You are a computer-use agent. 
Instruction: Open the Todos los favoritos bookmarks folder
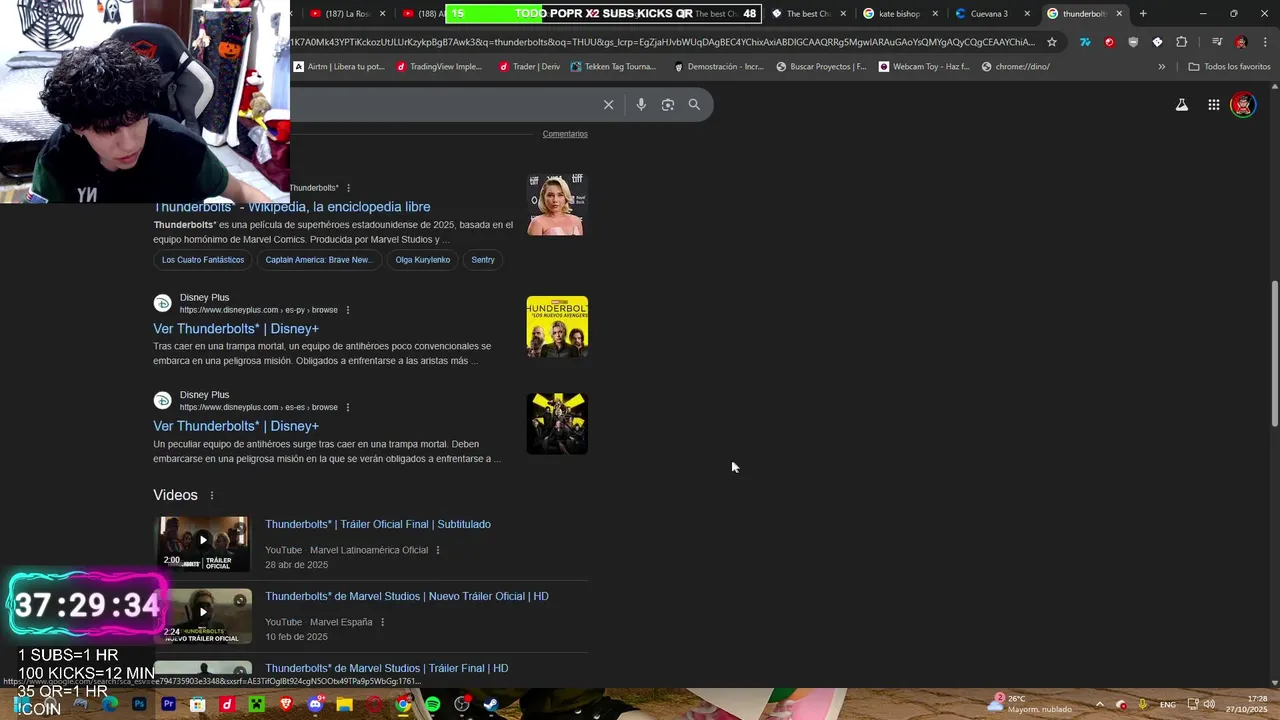[x=1230, y=66]
